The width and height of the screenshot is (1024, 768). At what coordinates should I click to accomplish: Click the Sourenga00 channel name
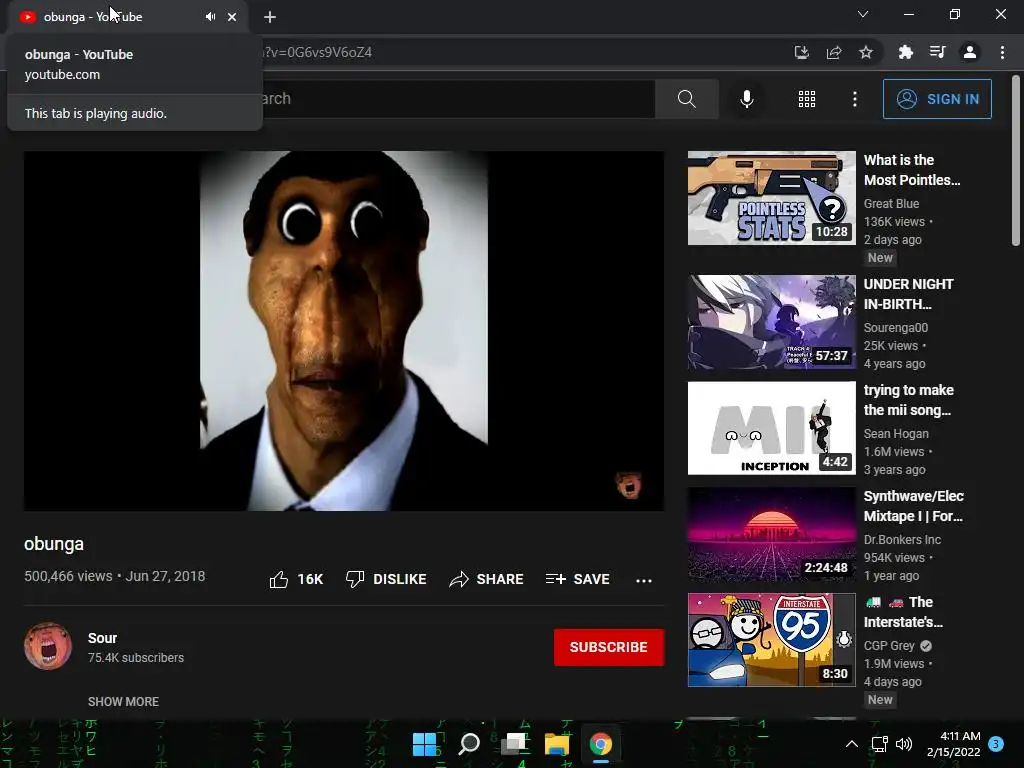(x=896, y=328)
